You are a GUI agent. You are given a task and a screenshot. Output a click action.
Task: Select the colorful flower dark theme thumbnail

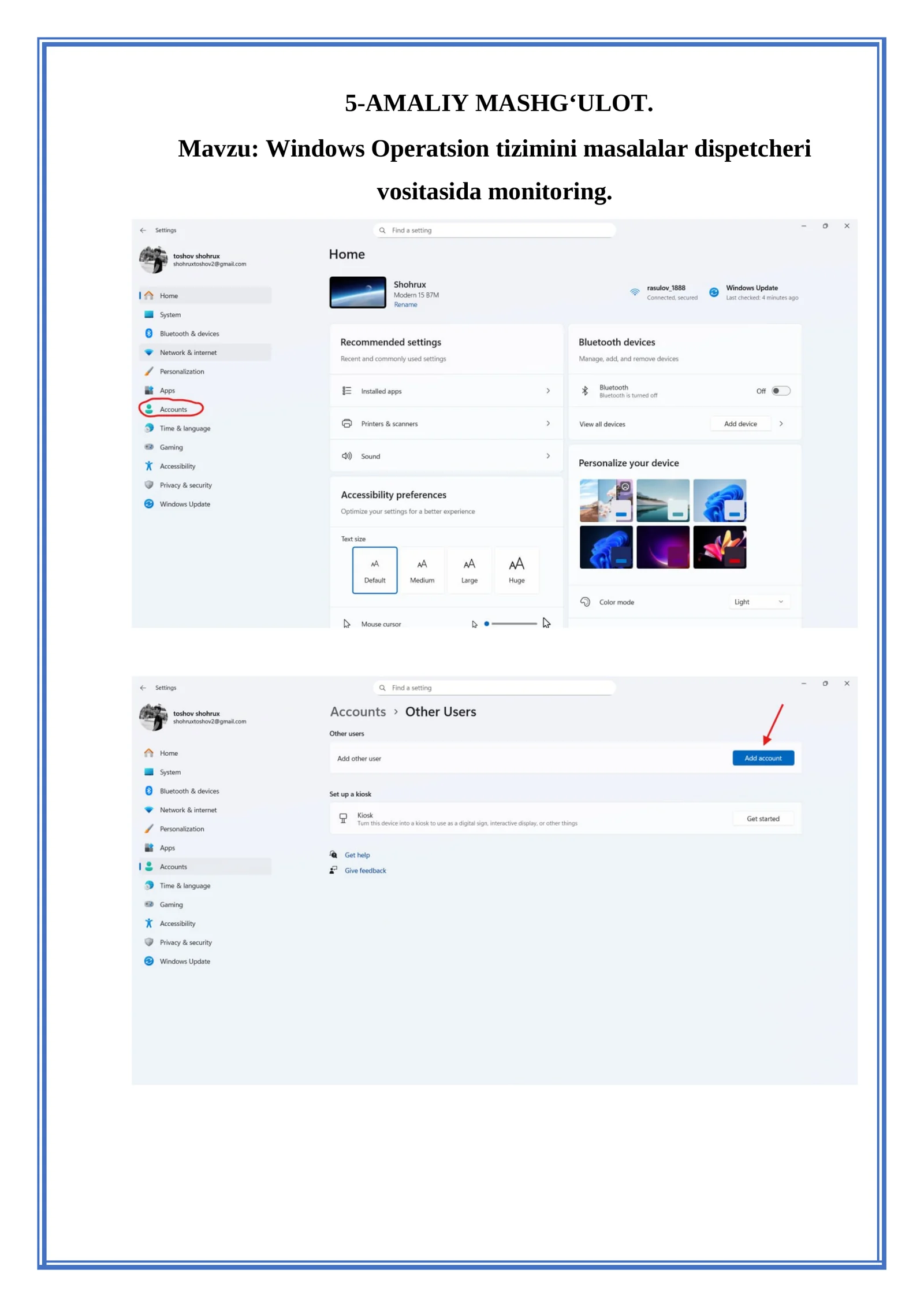(x=720, y=547)
